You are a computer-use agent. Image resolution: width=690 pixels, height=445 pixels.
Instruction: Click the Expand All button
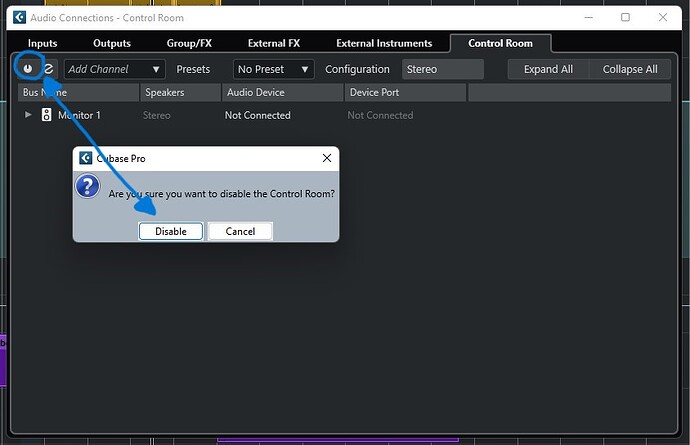tap(548, 69)
